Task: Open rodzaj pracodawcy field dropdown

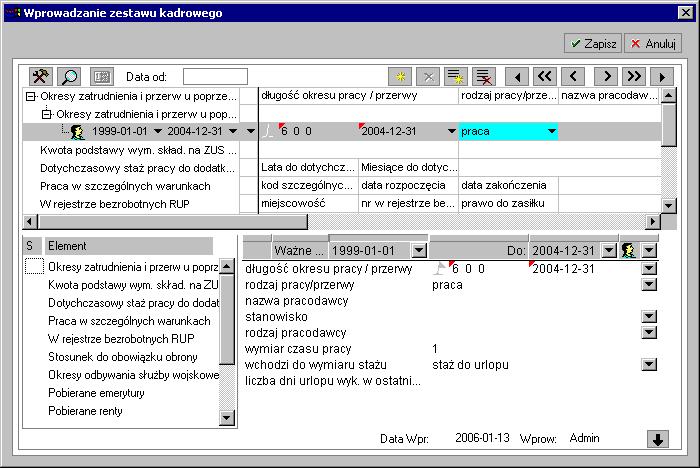Action: pos(649,333)
